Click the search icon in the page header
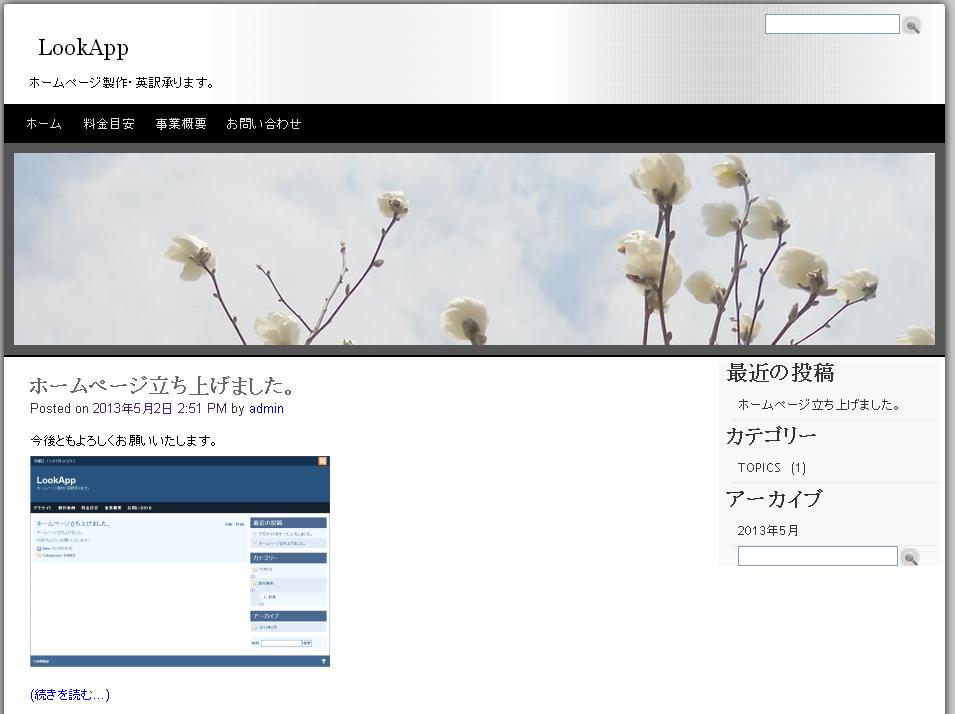The width and height of the screenshot is (955, 714). coord(911,26)
